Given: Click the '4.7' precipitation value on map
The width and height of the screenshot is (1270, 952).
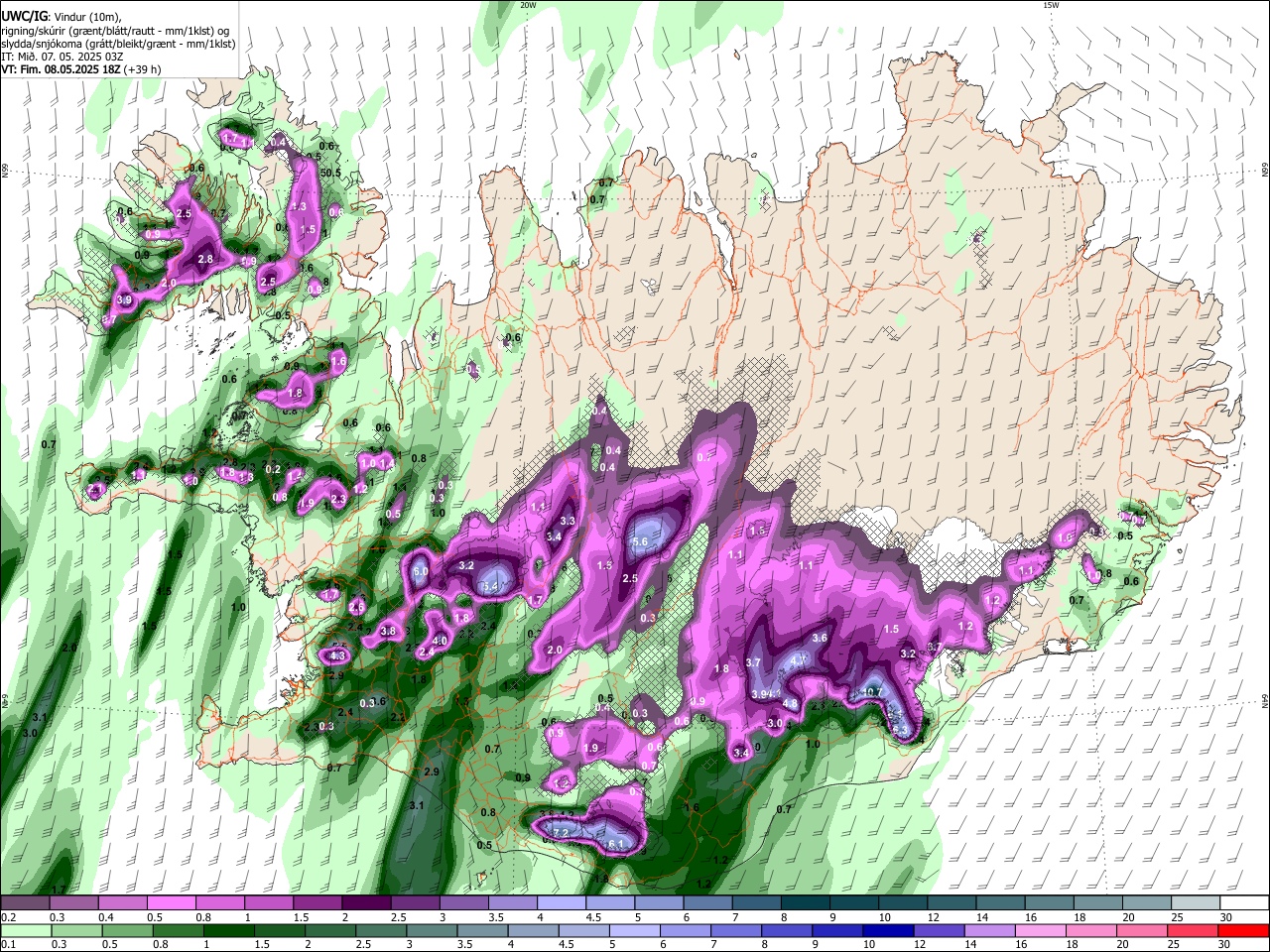Looking at the screenshot, I should tap(799, 658).
